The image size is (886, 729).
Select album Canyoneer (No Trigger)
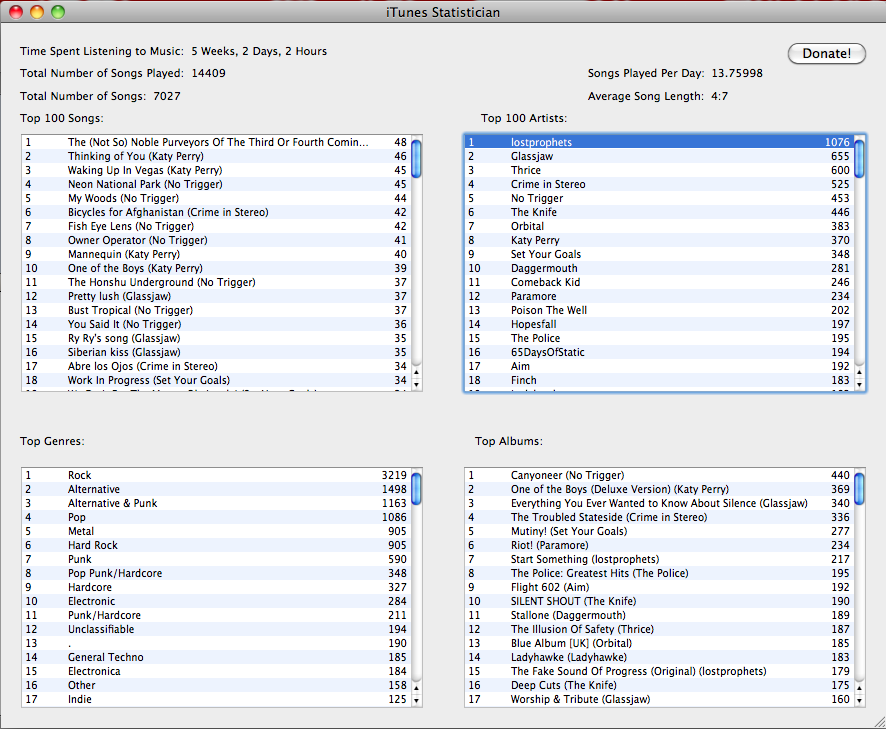[659, 475]
